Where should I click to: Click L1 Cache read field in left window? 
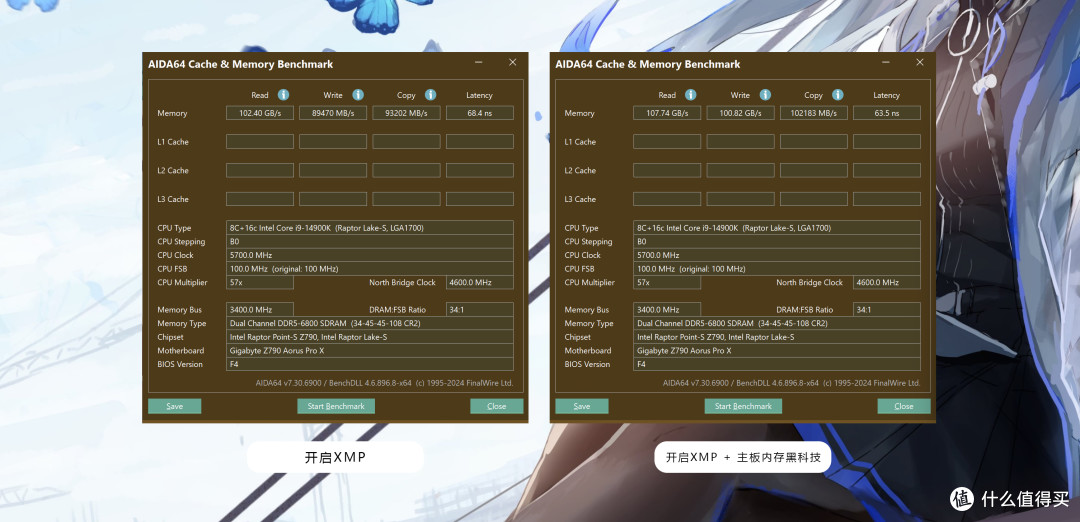pyautogui.click(x=260, y=142)
